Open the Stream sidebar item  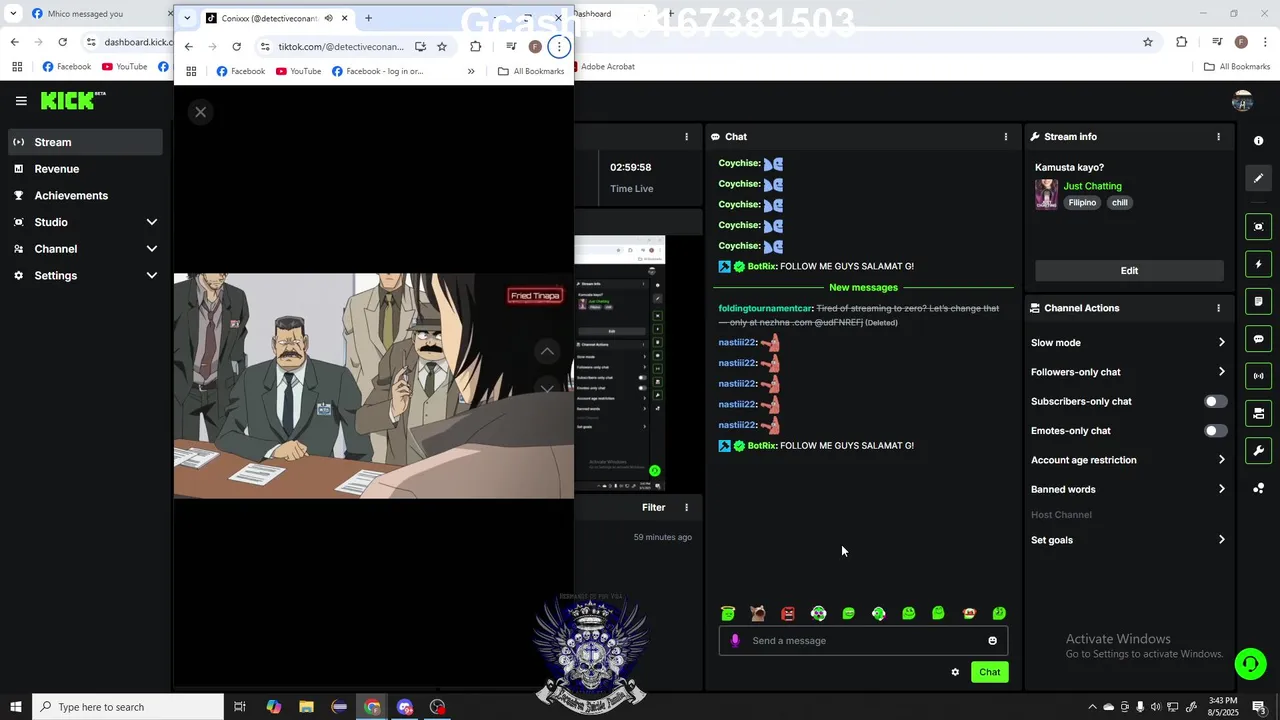[x=85, y=142]
